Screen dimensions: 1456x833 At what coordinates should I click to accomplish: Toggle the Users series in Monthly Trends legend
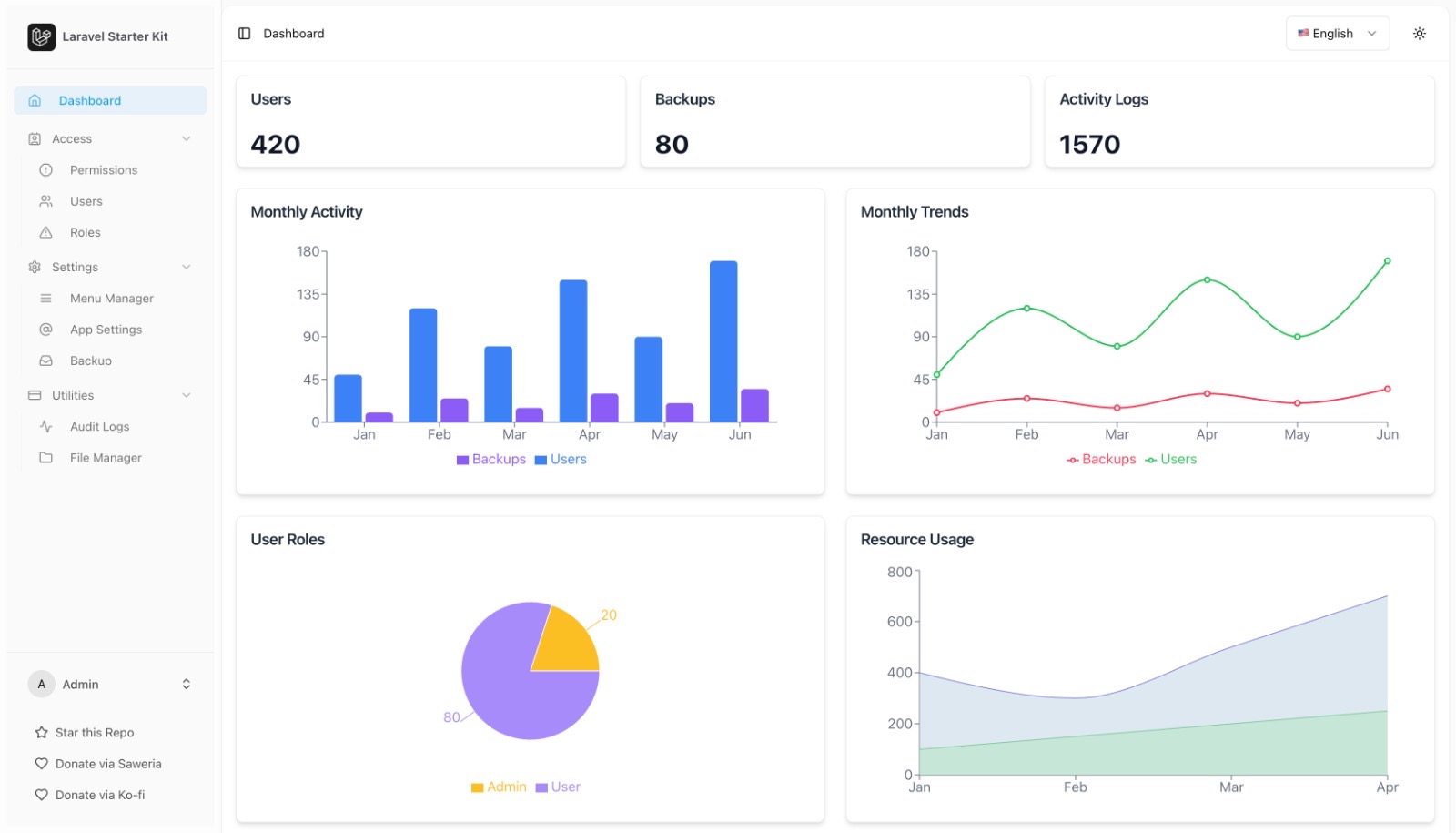[x=1171, y=460]
